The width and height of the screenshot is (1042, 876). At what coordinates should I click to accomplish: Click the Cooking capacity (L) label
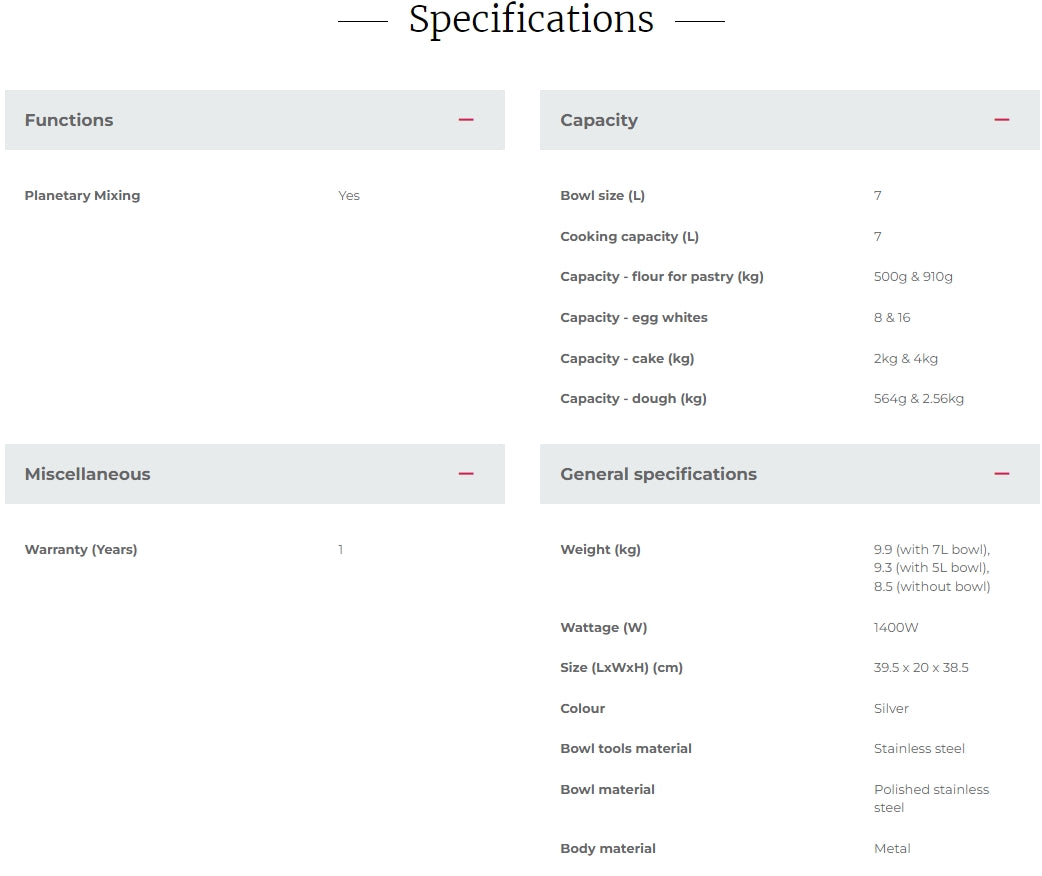coord(629,237)
